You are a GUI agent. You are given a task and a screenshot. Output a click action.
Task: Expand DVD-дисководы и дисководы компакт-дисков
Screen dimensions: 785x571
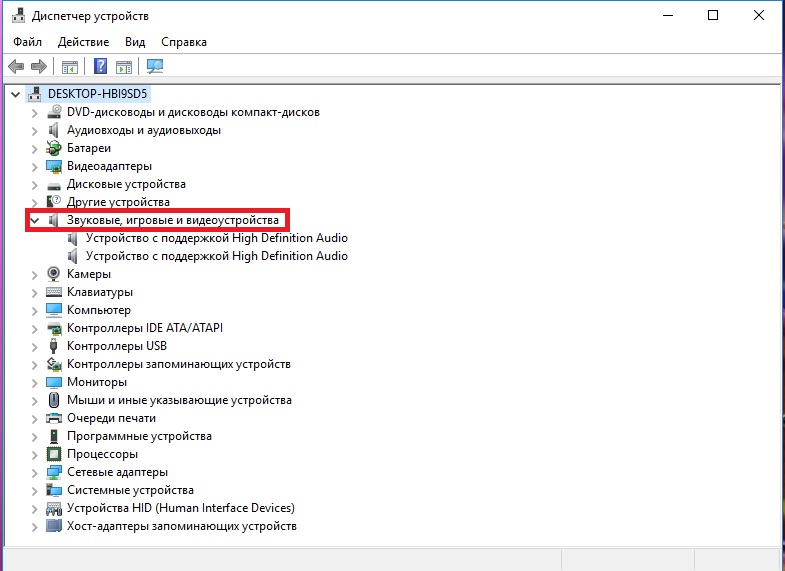pyautogui.click(x=35, y=113)
